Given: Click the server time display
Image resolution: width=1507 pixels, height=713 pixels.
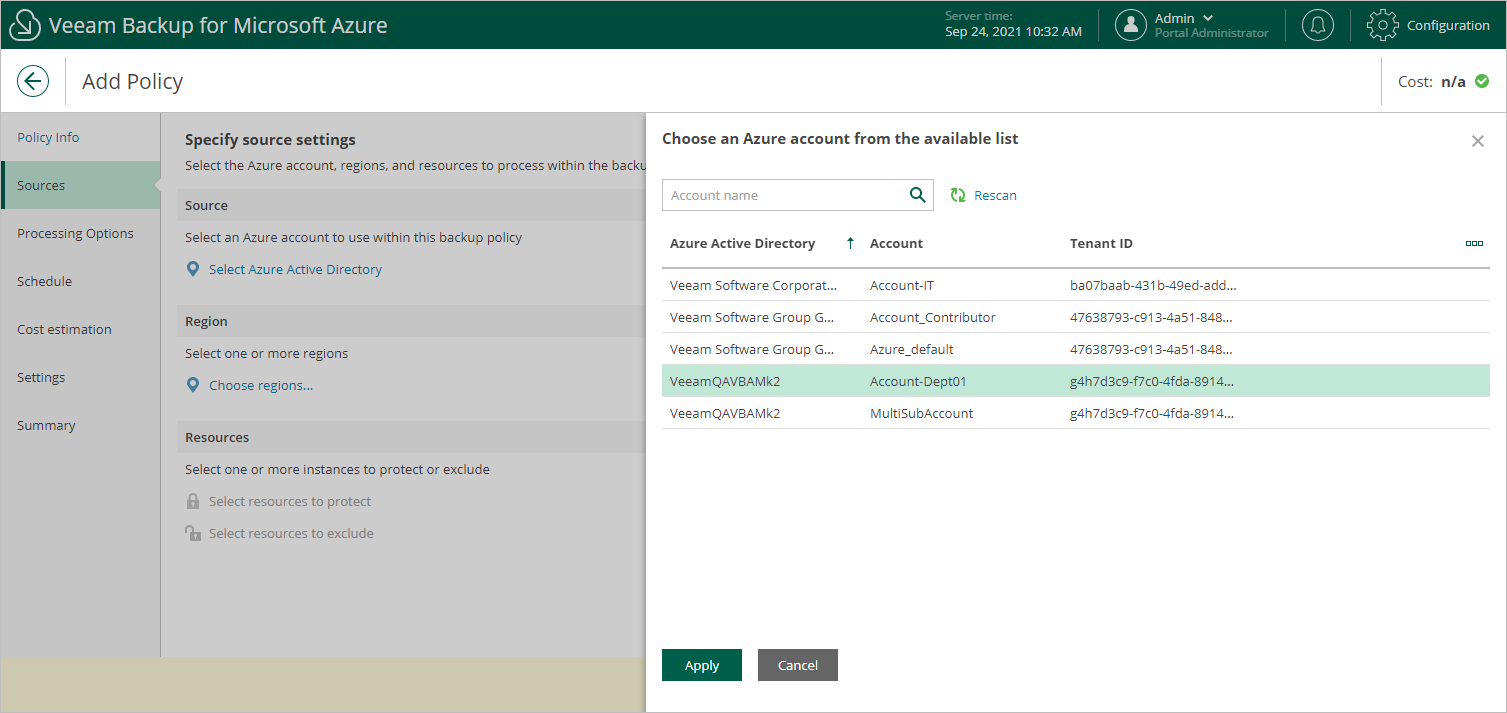Looking at the screenshot, I should point(1013,24).
